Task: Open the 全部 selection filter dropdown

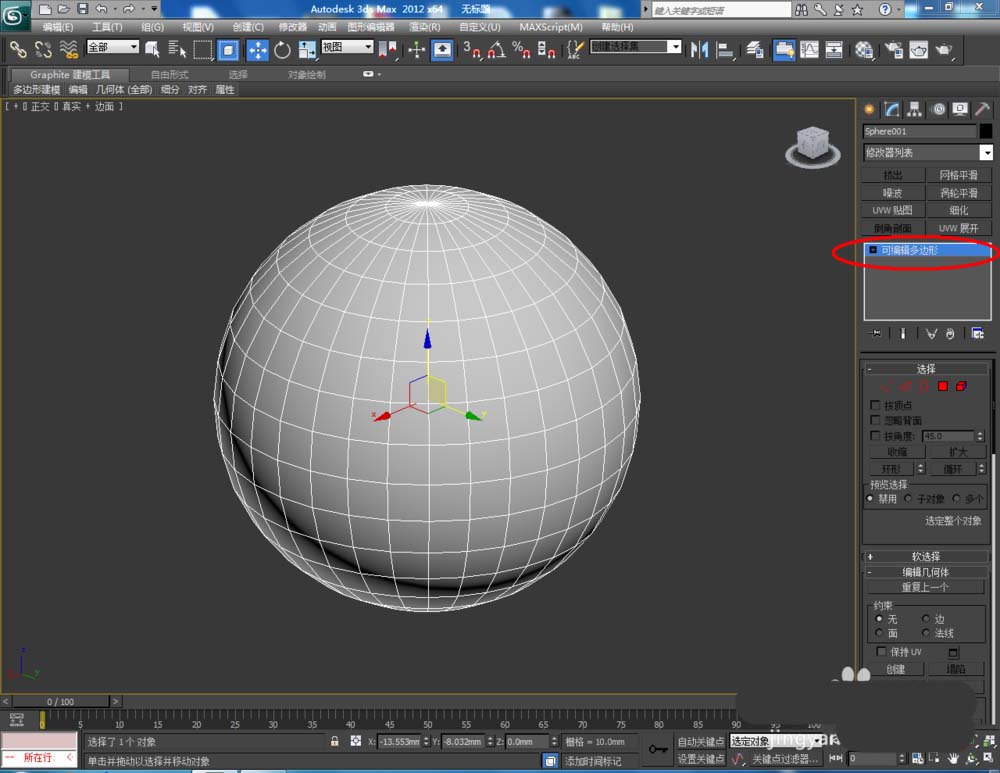Action: pyautogui.click(x=112, y=47)
